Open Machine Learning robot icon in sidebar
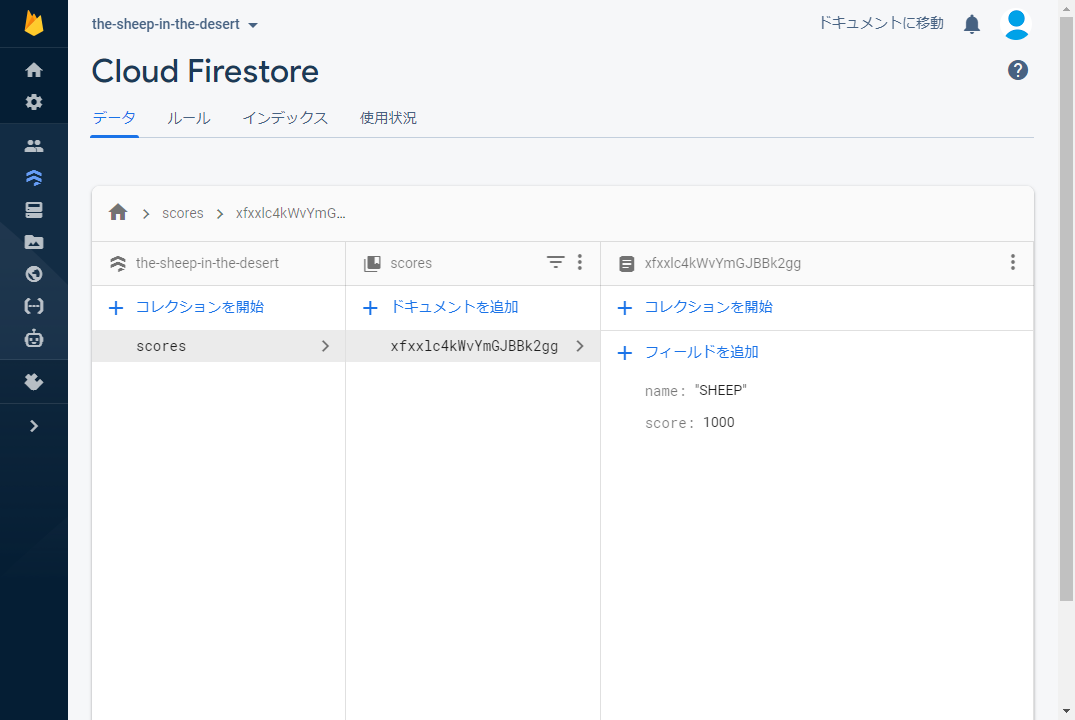This screenshot has width=1075, height=720. point(34,338)
